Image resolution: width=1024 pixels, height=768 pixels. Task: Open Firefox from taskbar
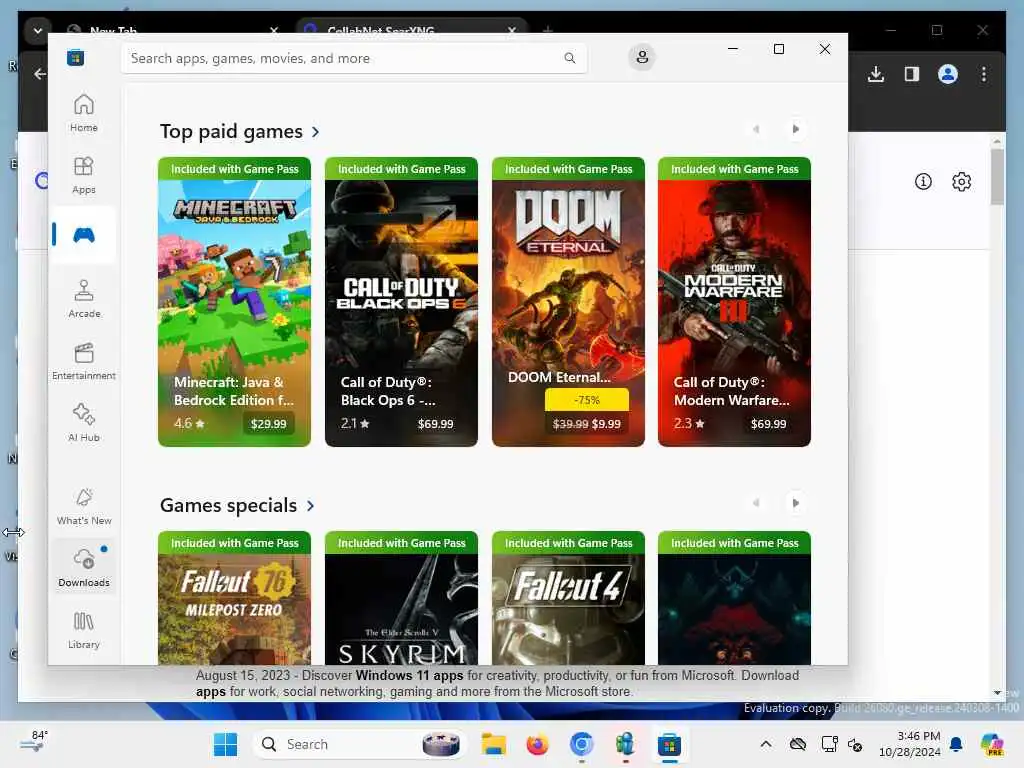[x=537, y=744]
